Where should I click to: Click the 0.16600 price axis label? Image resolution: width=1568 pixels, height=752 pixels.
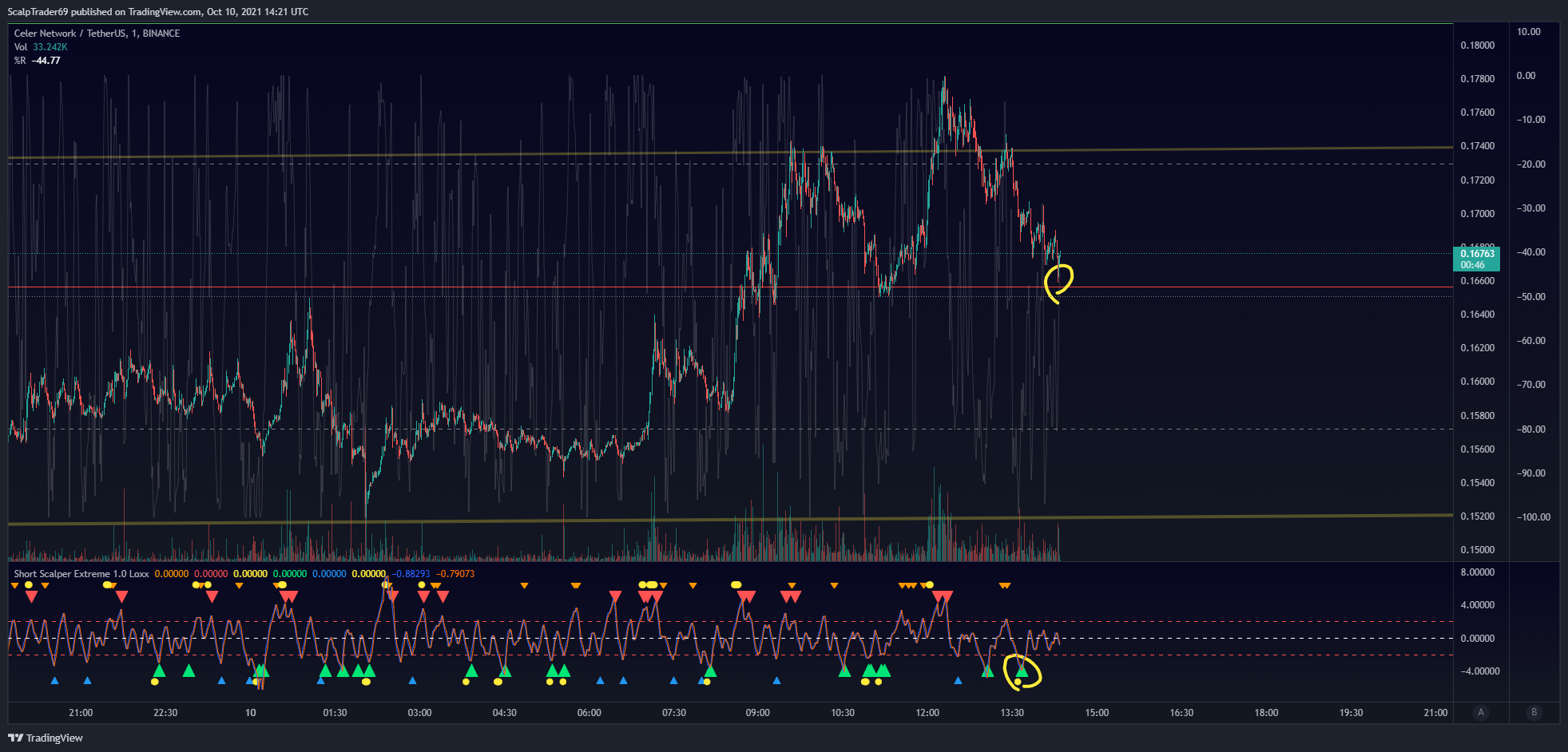(x=1478, y=281)
